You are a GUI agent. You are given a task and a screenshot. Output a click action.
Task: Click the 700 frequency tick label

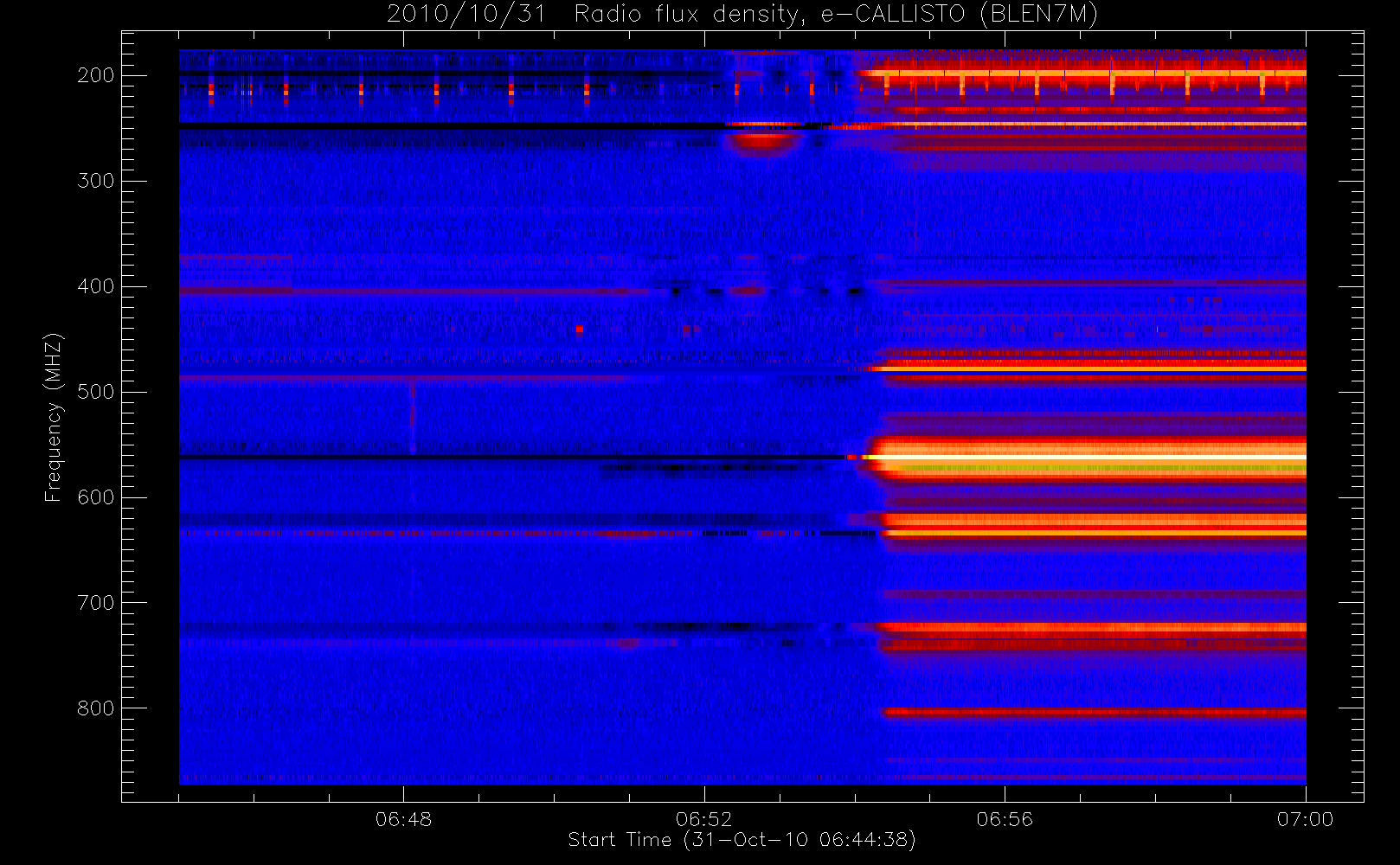pos(95,603)
